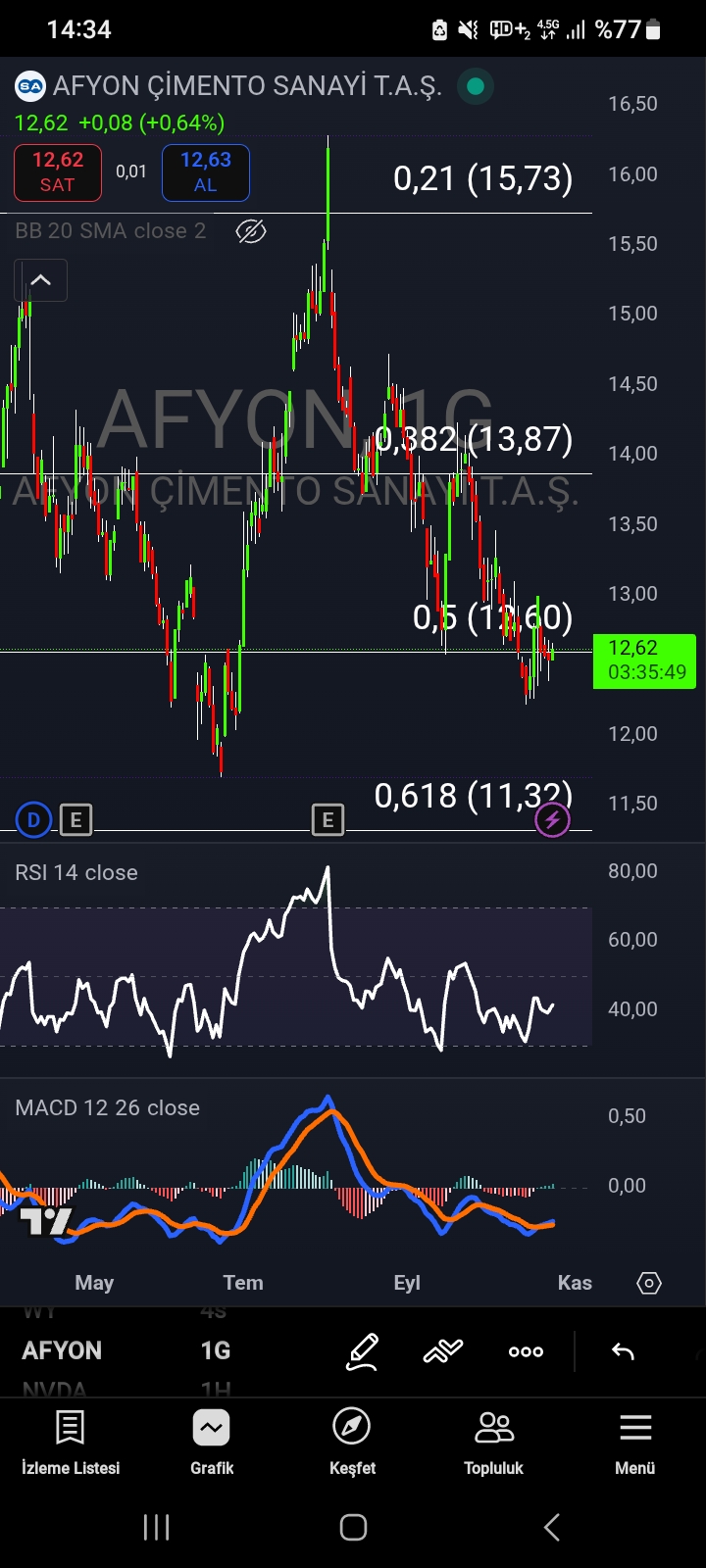
Task: Toggle the green market status indicator
Action: 476,86
